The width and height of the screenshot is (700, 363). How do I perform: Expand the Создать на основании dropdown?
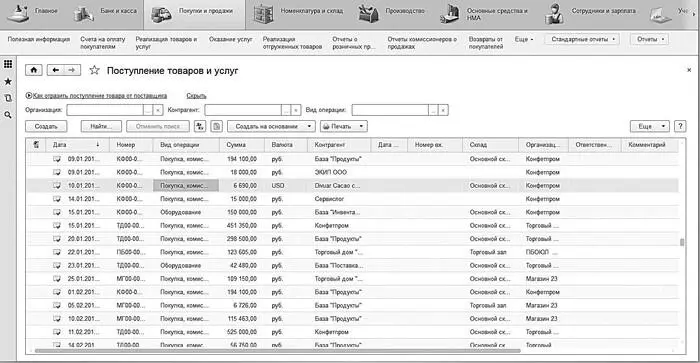pos(271,126)
